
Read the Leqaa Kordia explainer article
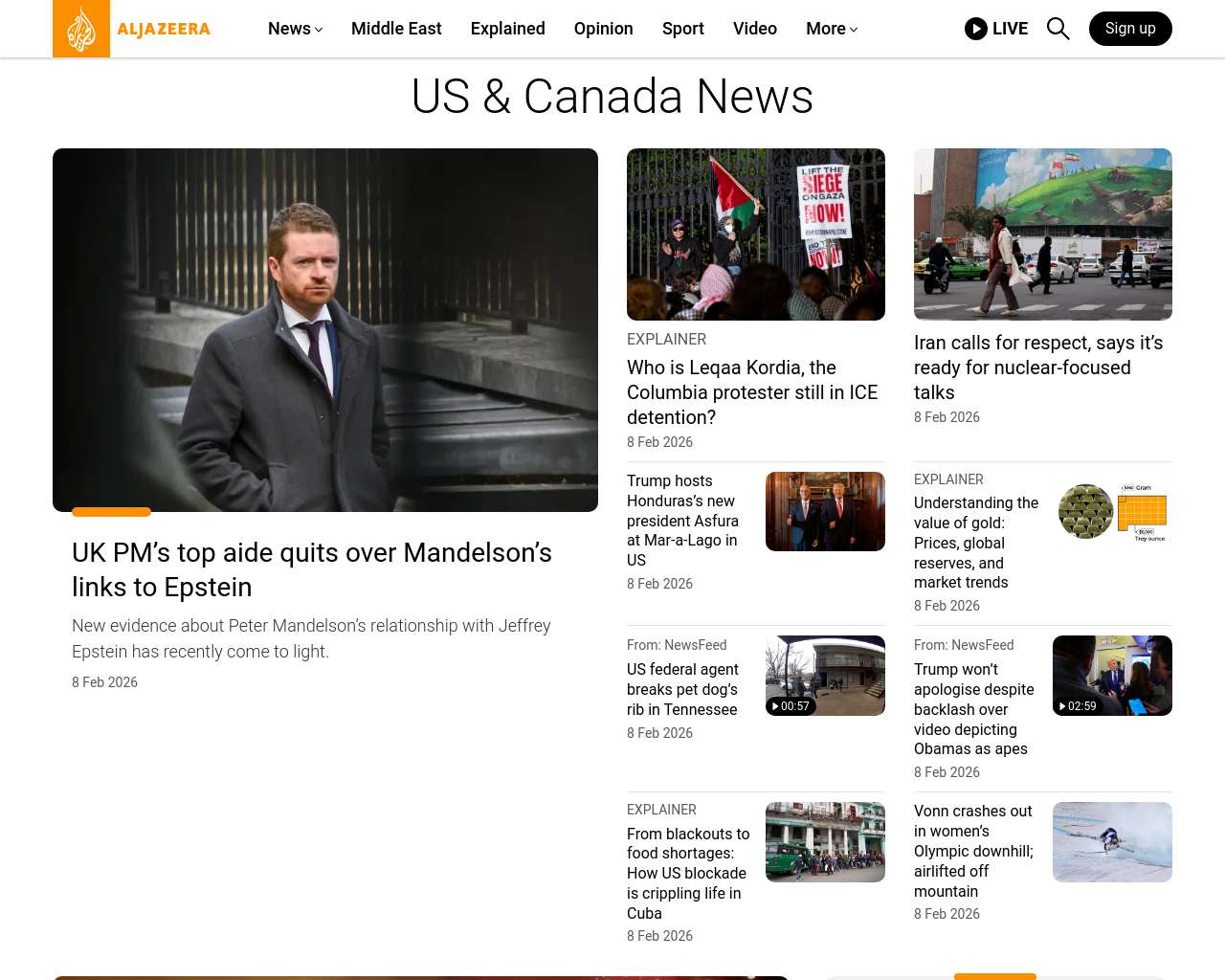click(x=752, y=392)
